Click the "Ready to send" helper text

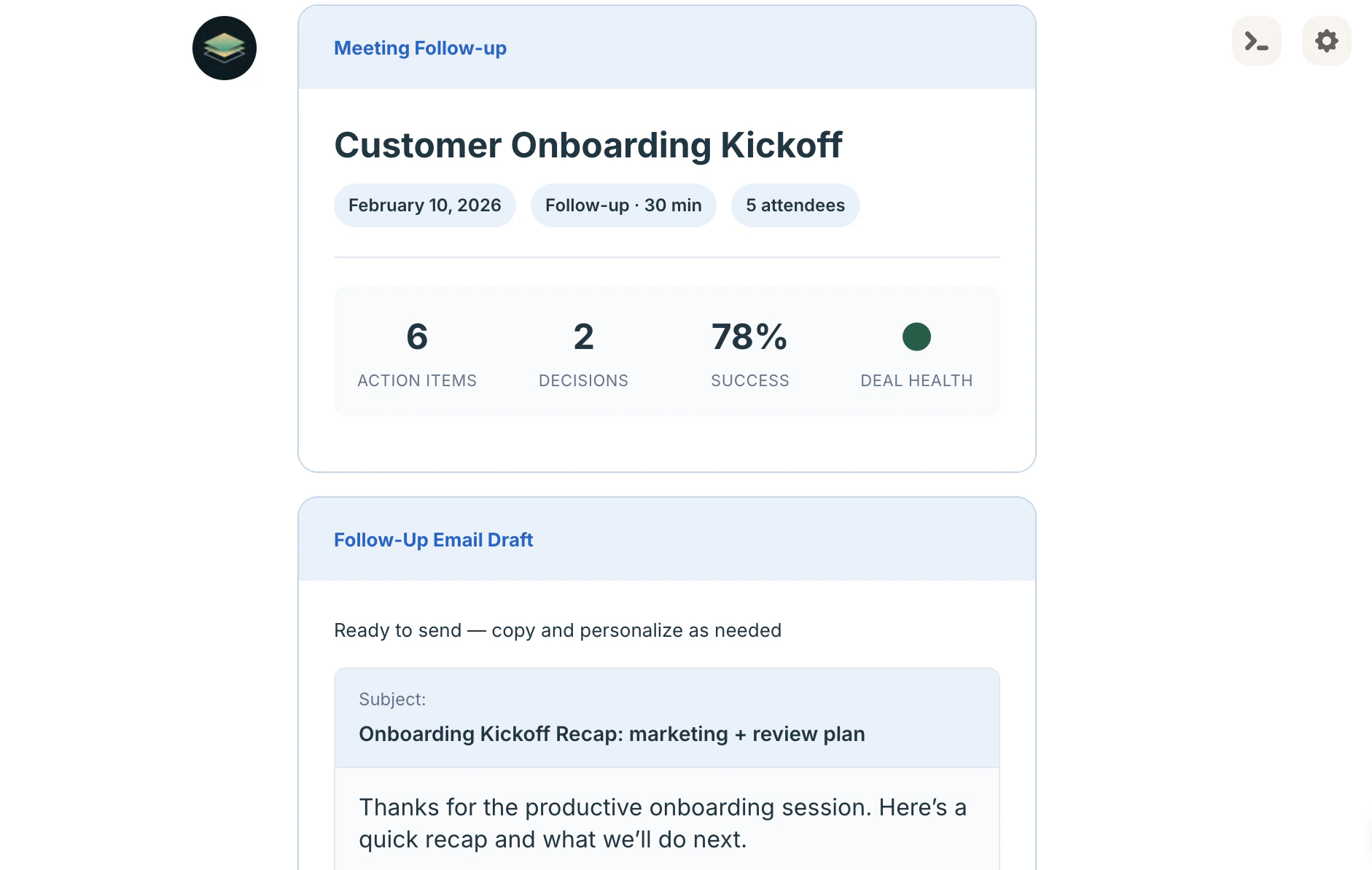coord(557,630)
